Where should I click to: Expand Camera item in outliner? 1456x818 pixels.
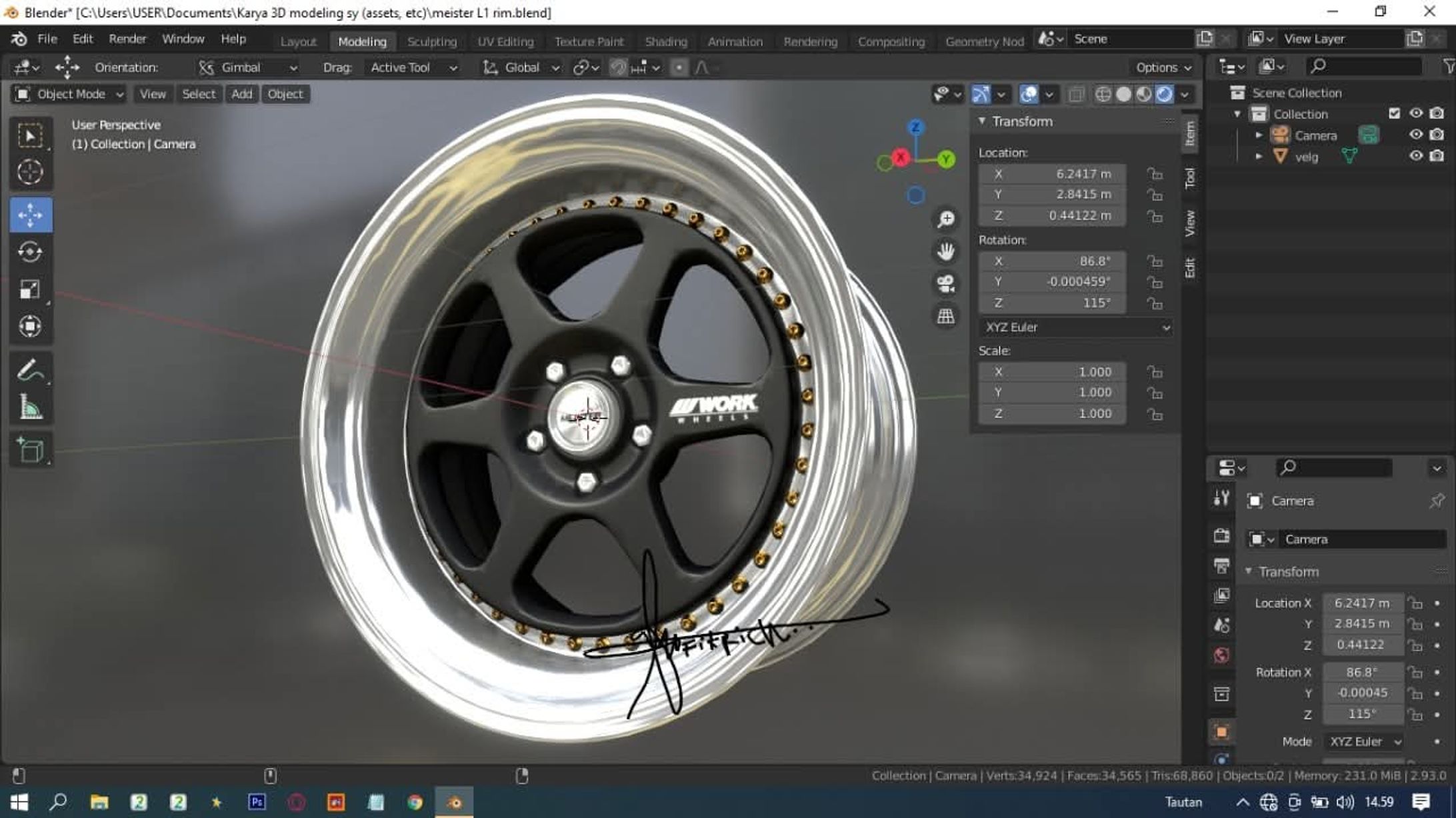point(1259,135)
